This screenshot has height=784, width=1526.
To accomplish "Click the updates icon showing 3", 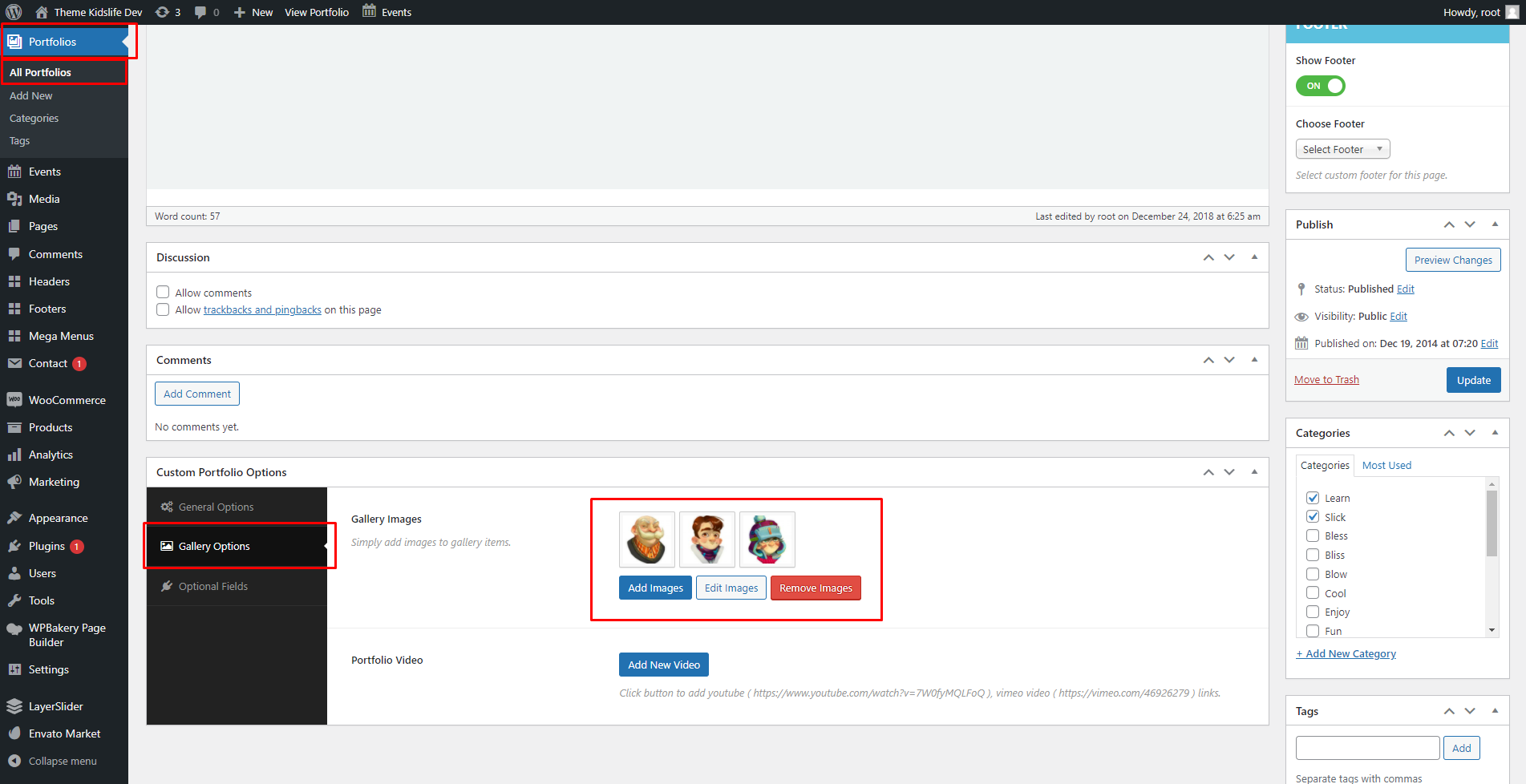I will coord(168,12).
